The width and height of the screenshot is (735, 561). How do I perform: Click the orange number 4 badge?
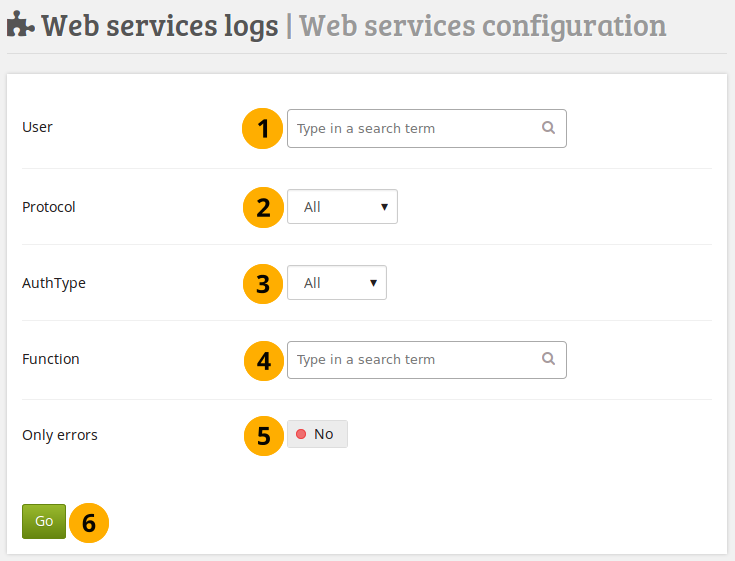pos(263,360)
